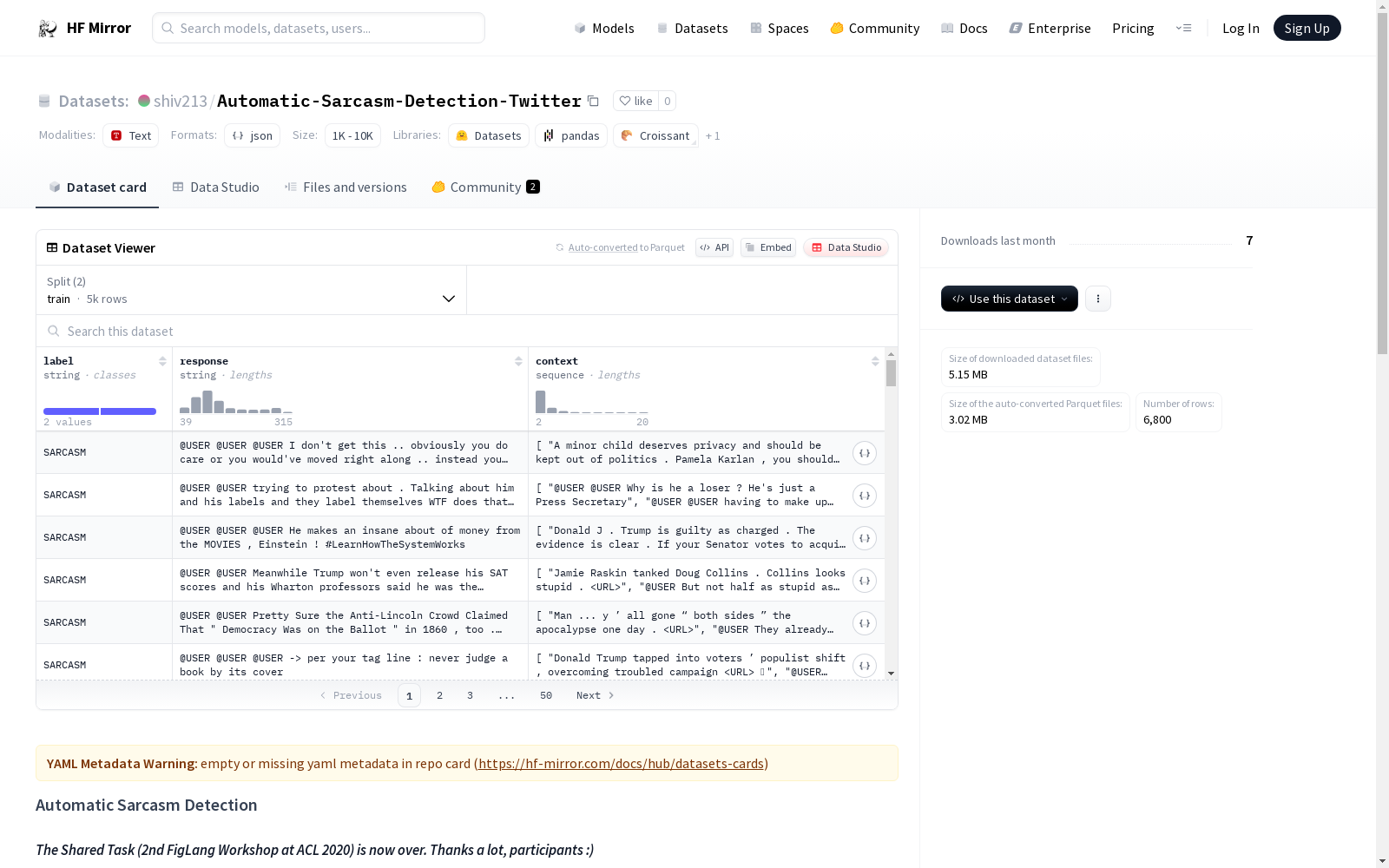Open Datasets in the top navigation
The width and height of the screenshot is (1389, 868).
coord(692,28)
